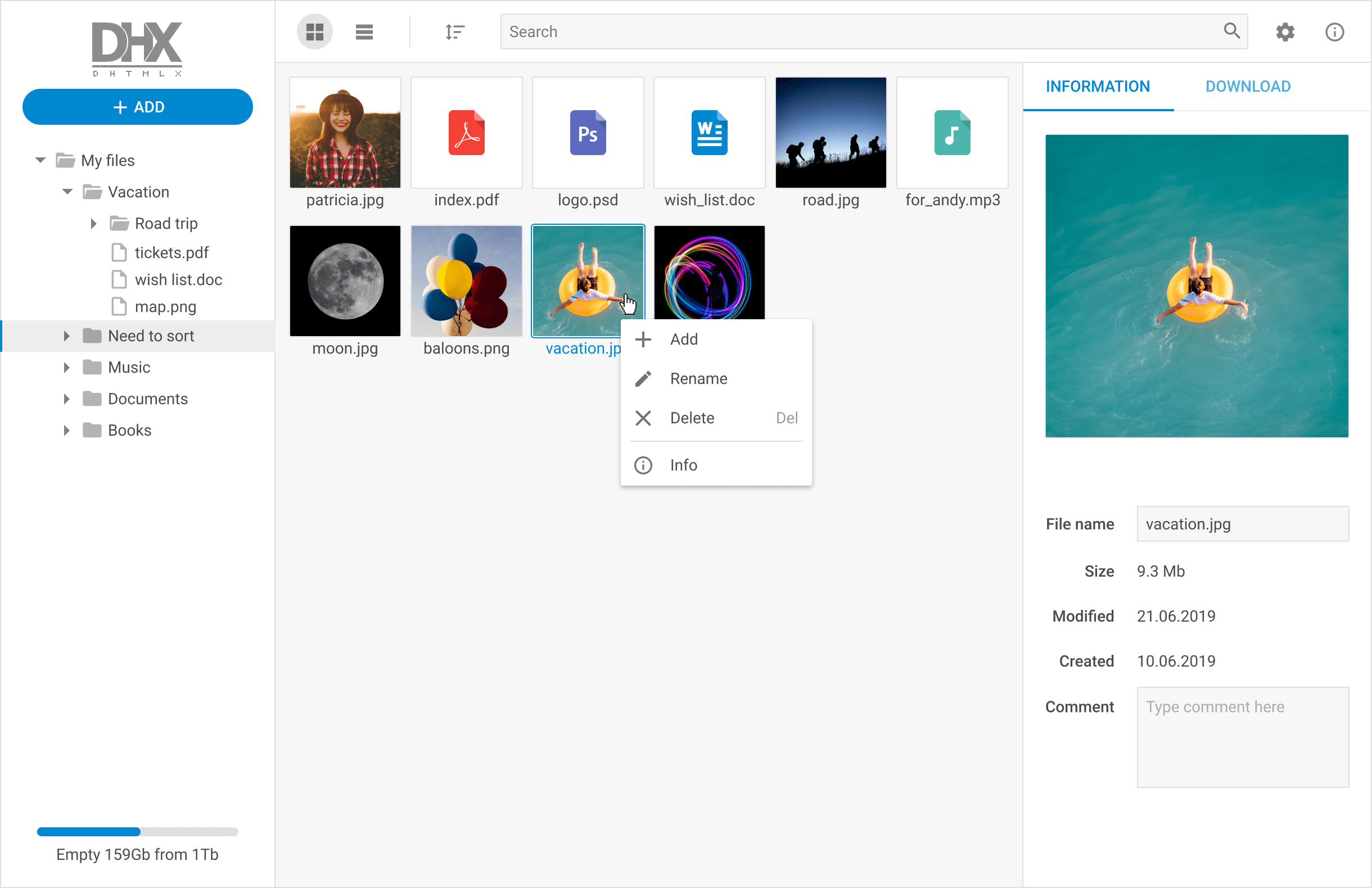Viewport: 1372px width, 888px height.
Task: Switch to list view layout
Action: pyautogui.click(x=364, y=31)
